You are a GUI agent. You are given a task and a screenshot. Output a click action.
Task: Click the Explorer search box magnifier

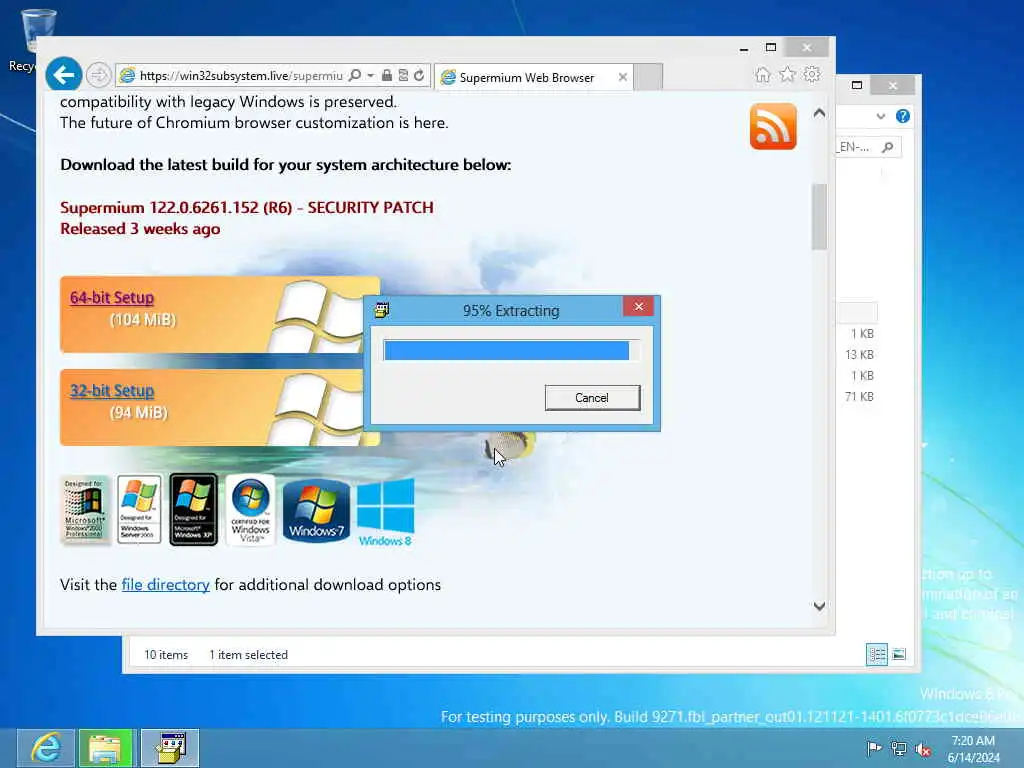[888, 147]
